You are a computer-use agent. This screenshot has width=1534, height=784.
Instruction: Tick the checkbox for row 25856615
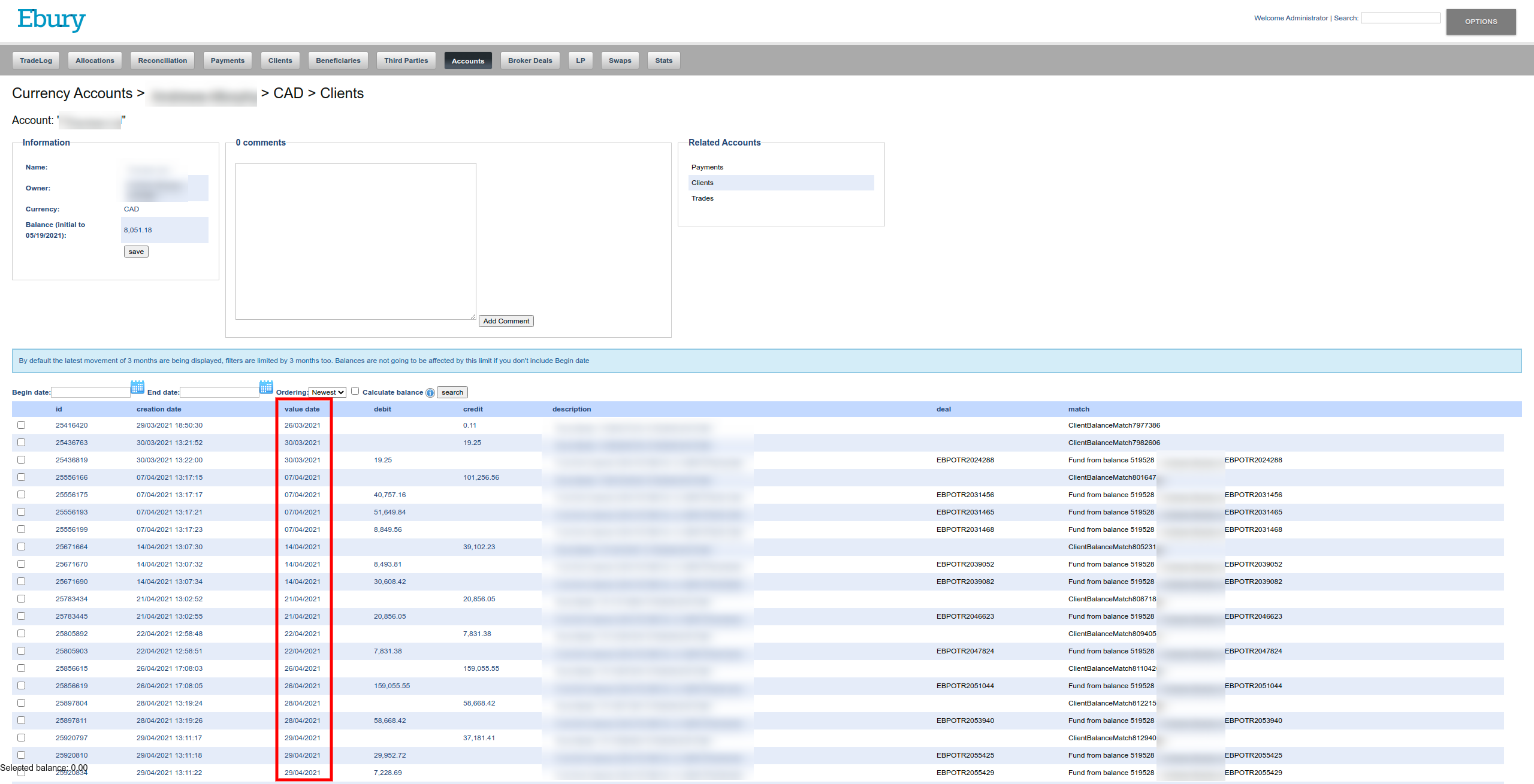[22, 668]
